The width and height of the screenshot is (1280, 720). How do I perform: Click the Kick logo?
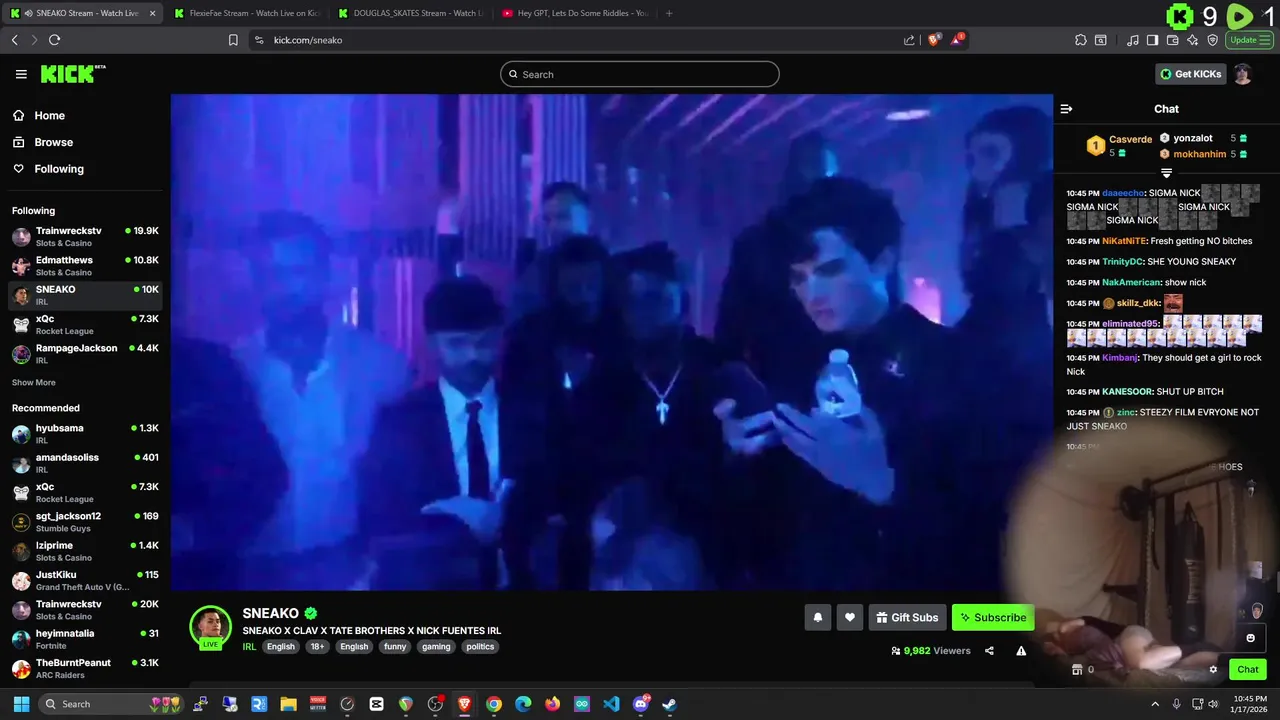[72, 74]
